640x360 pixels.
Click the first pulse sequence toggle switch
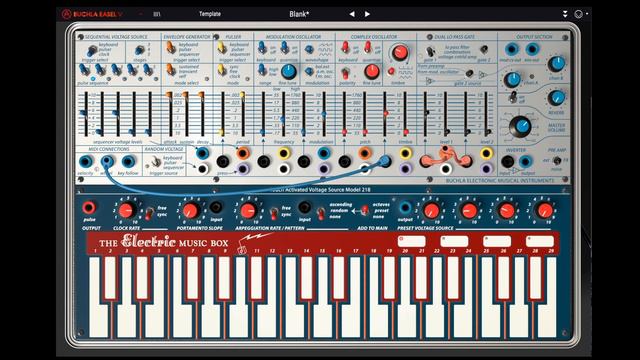pos(84,70)
